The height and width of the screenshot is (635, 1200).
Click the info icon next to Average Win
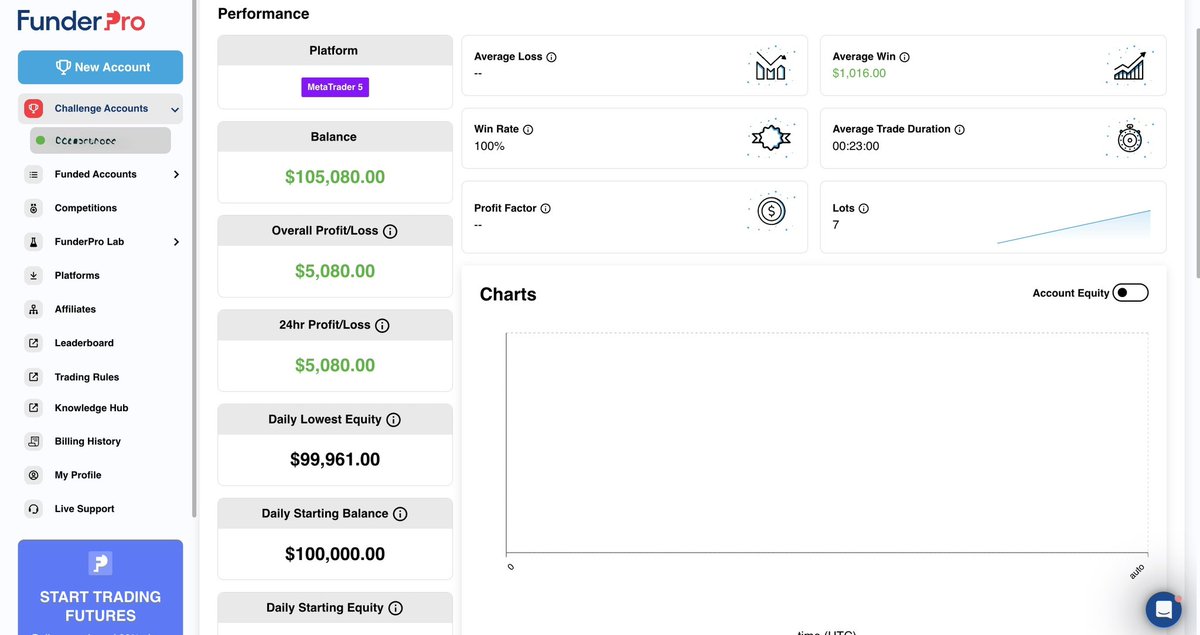click(904, 57)
